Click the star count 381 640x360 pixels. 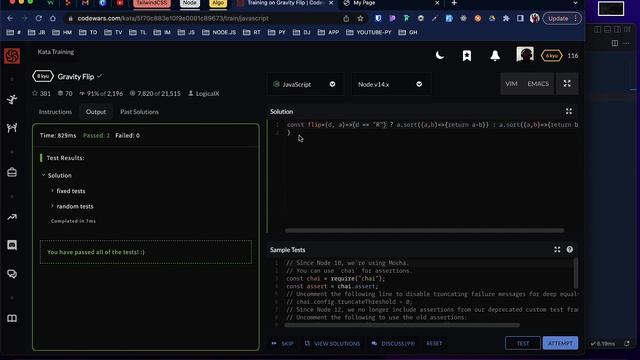coord(42,93)
